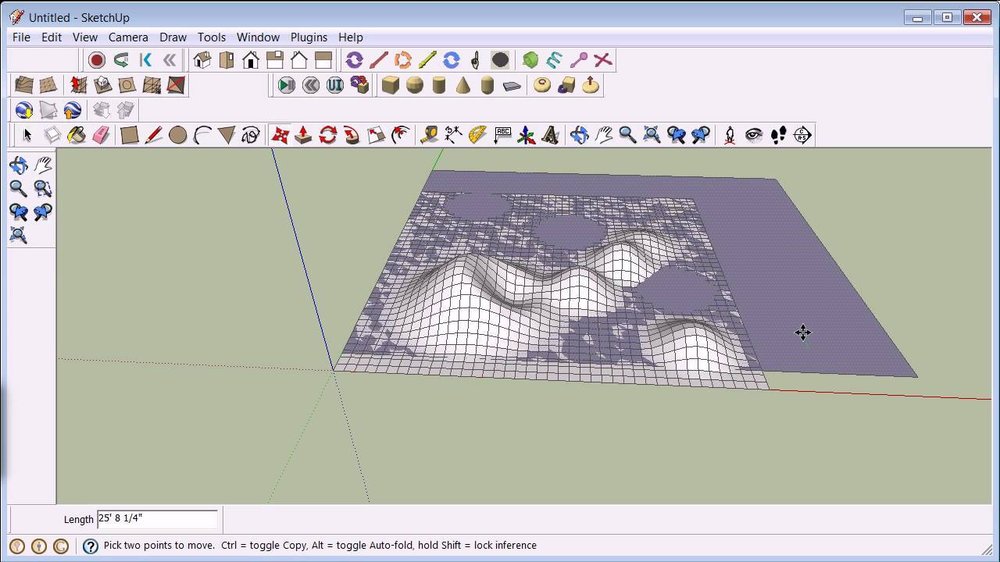This screenshot has width=1000, height=562.
Task: Select the Rotate tool with red arrows
Action: [x=327, y=135]
